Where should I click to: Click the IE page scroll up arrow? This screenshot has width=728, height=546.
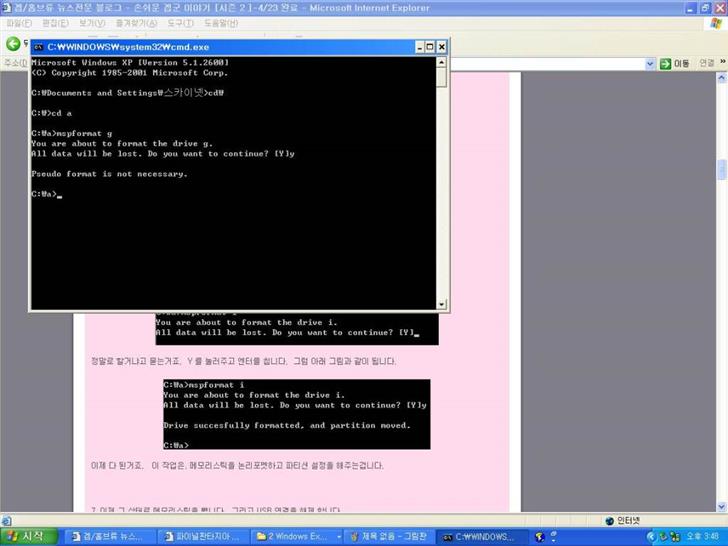(722, 78)
